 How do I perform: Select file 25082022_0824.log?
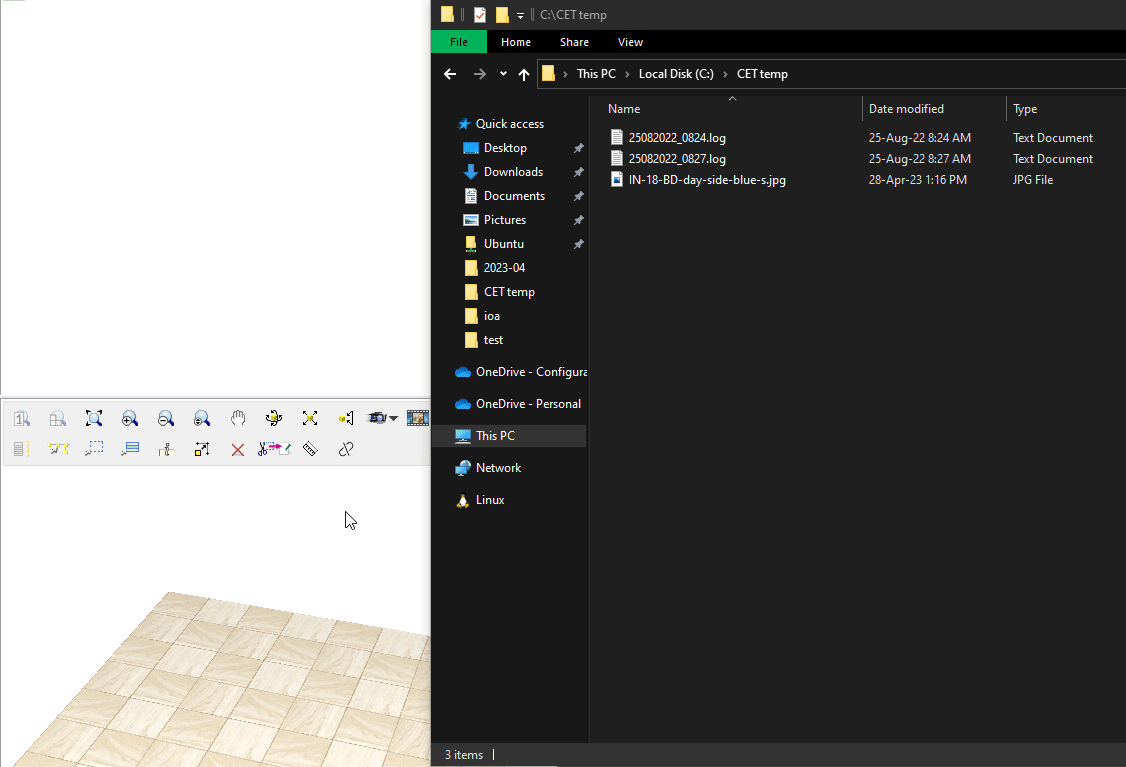[x=677, y=138]
